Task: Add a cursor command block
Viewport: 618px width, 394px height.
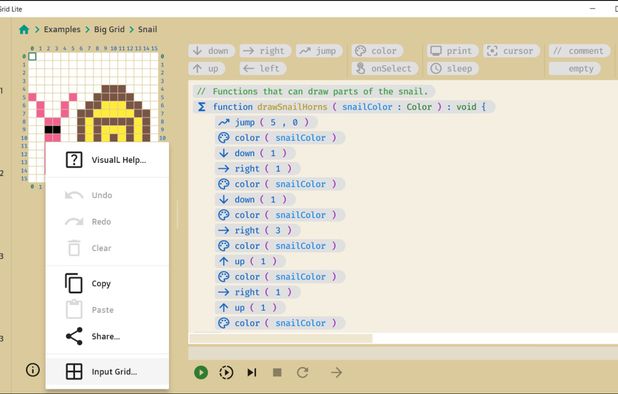Action: point(511,51)
